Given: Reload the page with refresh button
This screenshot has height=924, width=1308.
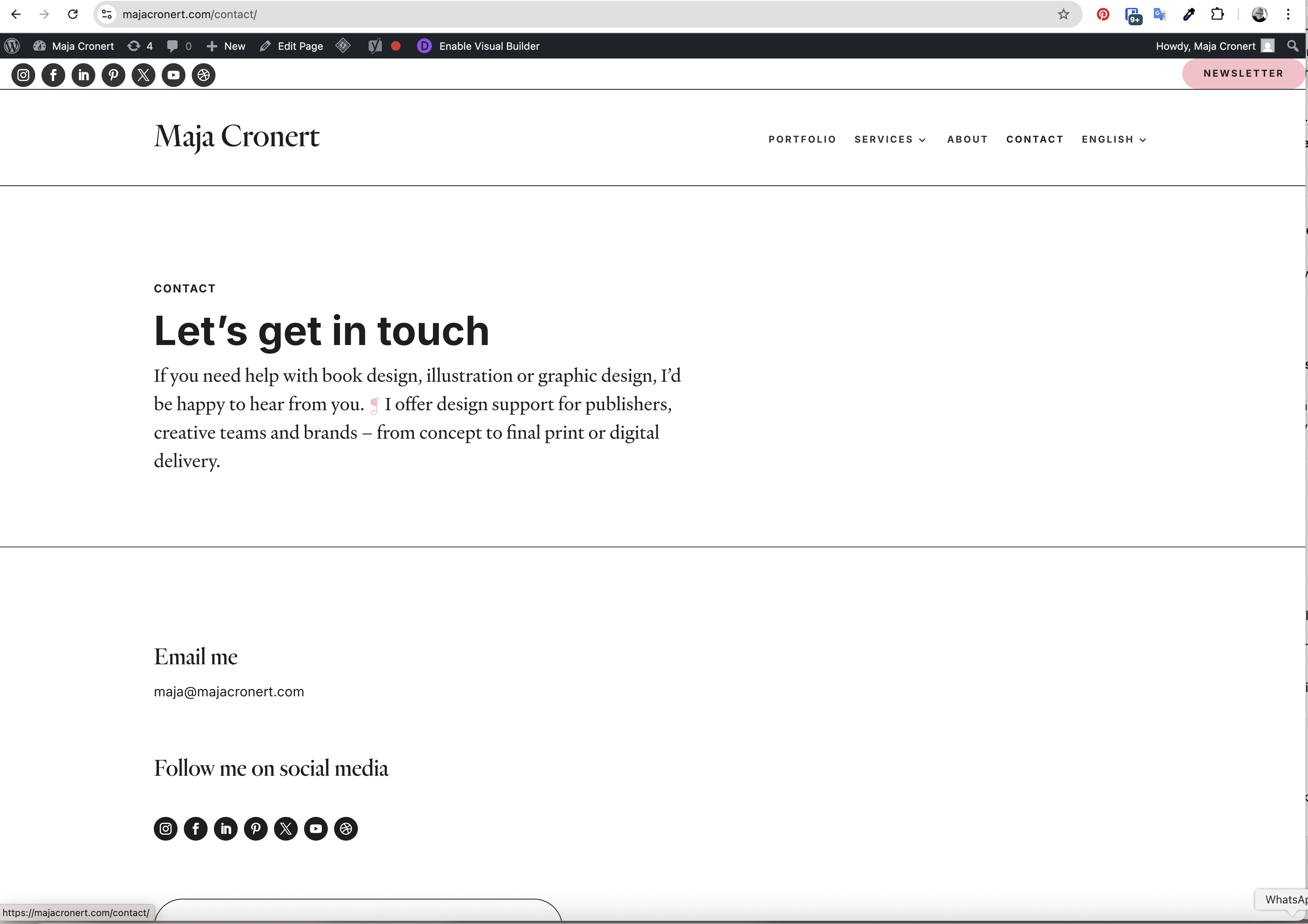Looking at the screenshot, I should pyautogui.click(x=72, y=14).
